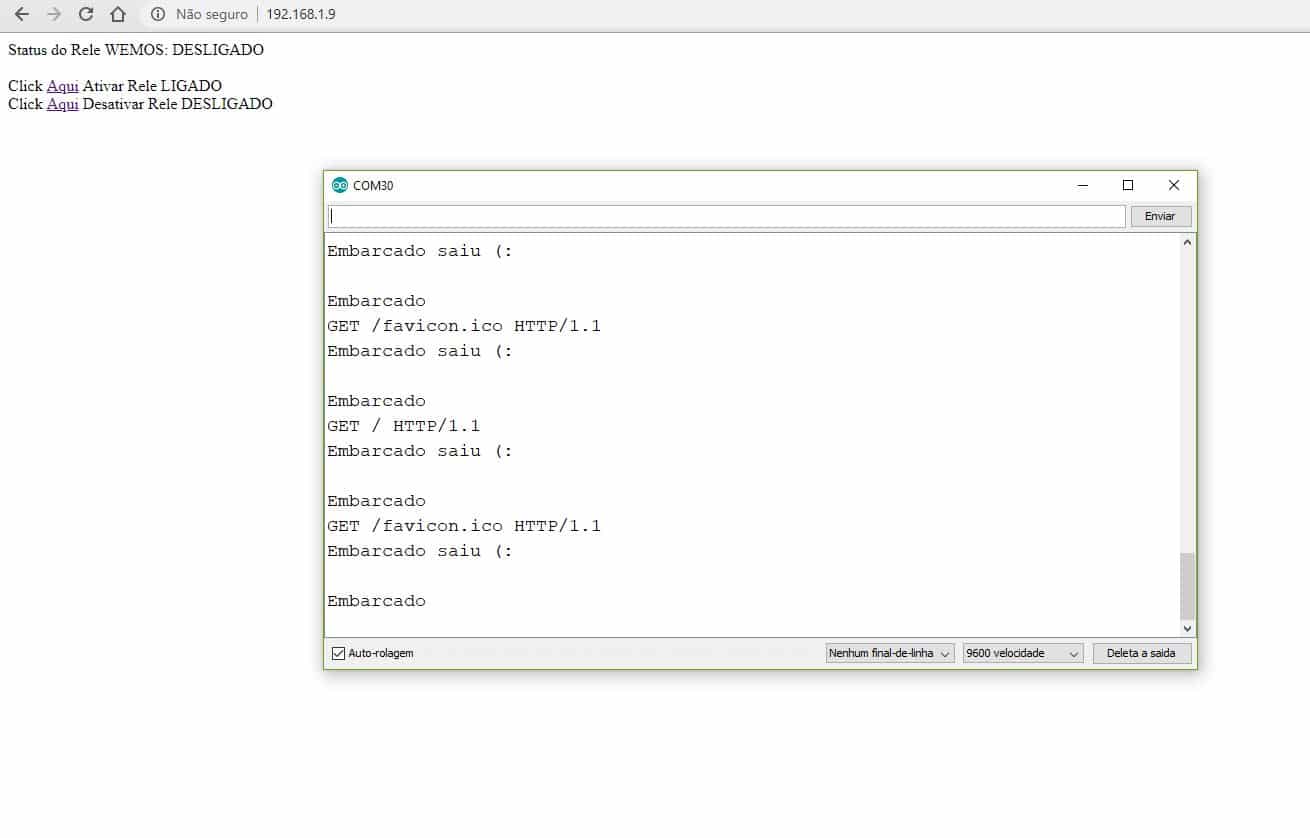Minimize the COM30 serial monitor window

pos(1083,185)
